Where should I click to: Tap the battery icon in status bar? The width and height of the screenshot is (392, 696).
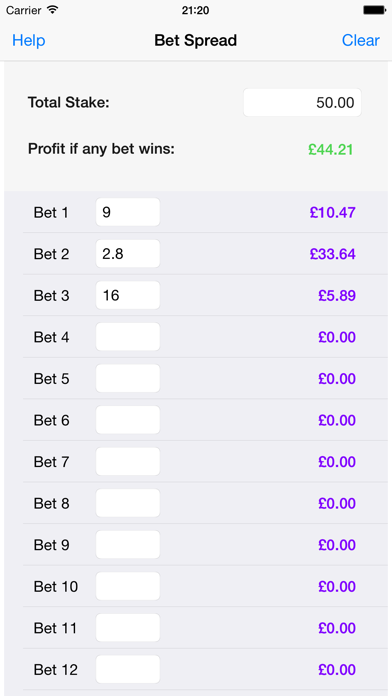(x=374, y=10)
